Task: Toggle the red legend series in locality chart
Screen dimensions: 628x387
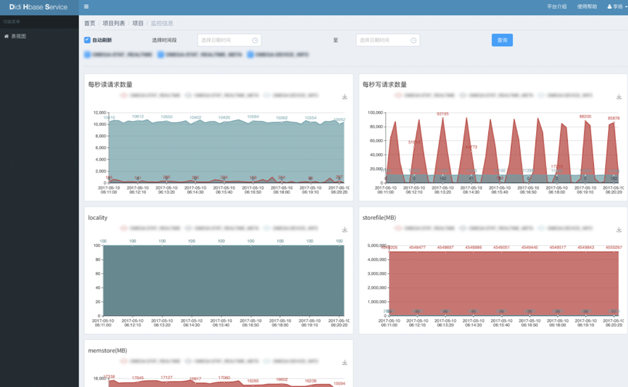Action: [x=151, y=228]
